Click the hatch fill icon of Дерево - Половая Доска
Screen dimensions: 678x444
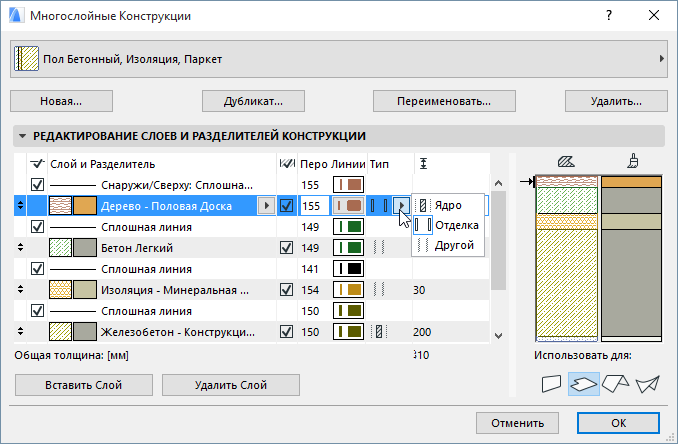pos(60,206)
